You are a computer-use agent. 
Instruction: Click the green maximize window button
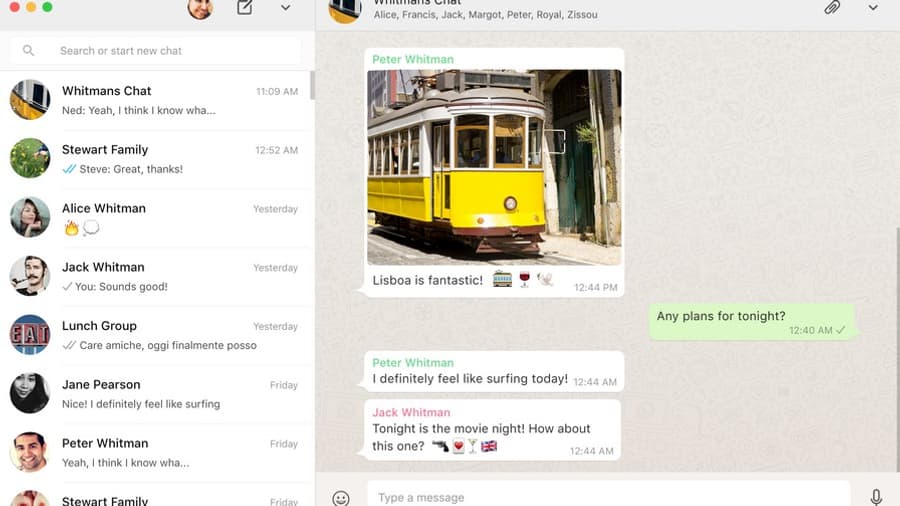(48, 6)
